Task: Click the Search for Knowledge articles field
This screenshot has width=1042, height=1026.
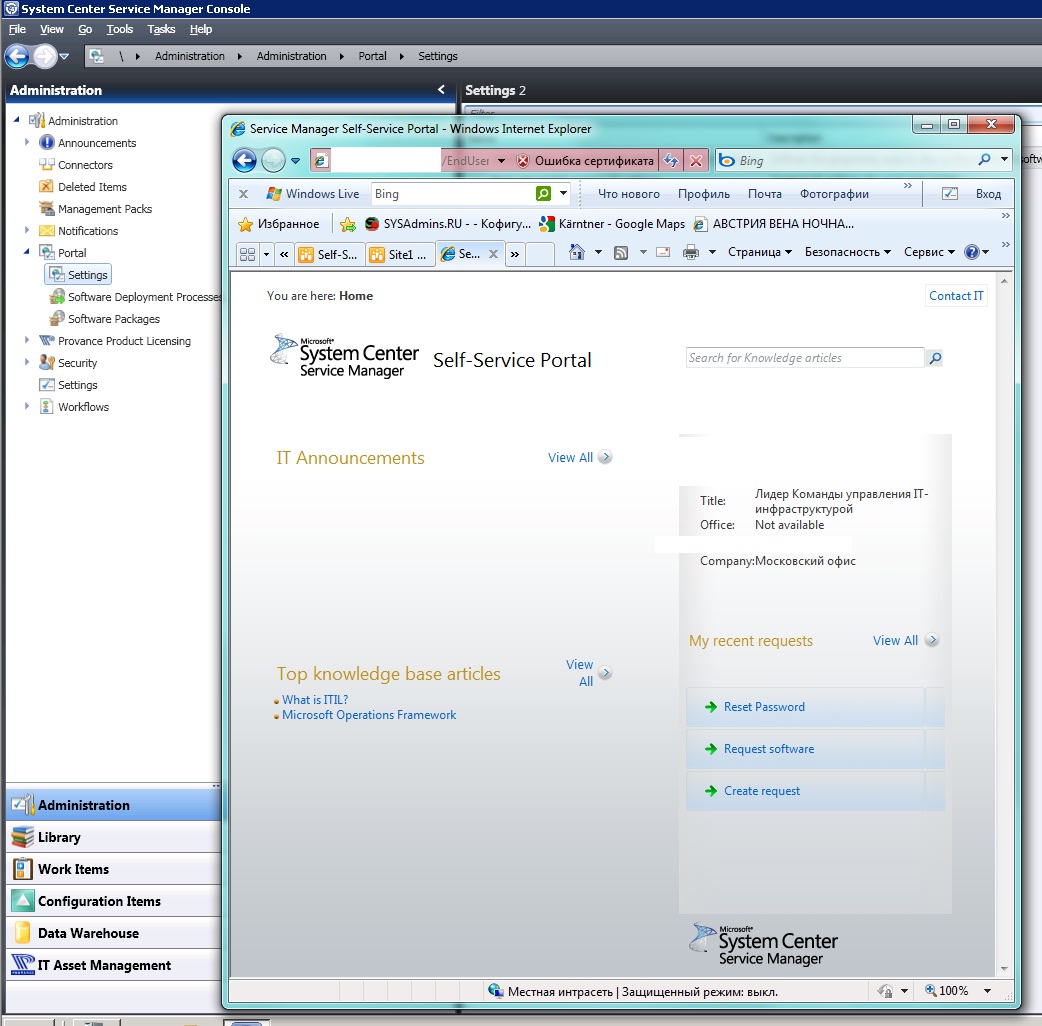Action: tap(805, 358)
